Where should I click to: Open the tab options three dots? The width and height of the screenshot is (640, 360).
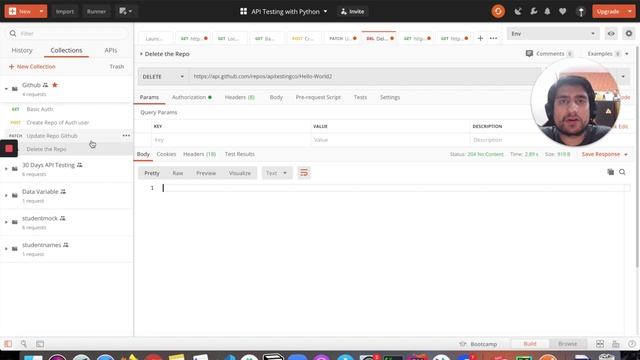click(493, 38)
